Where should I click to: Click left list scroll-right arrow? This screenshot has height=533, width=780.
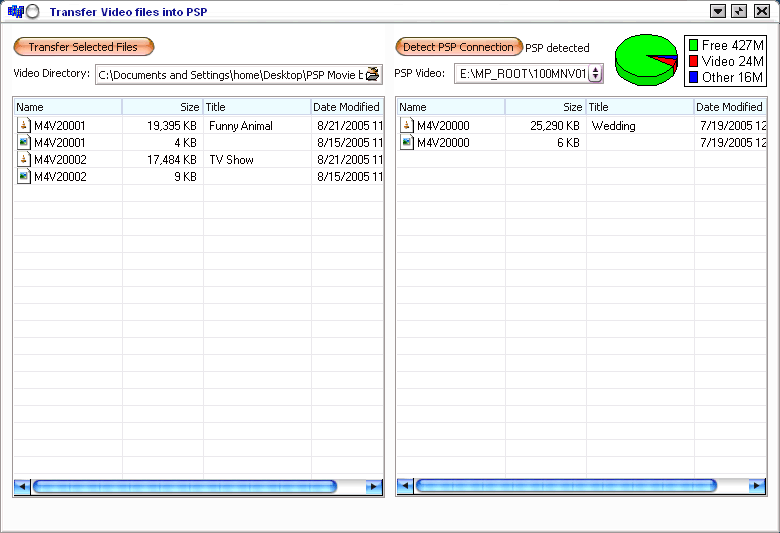tap(374, 486)
